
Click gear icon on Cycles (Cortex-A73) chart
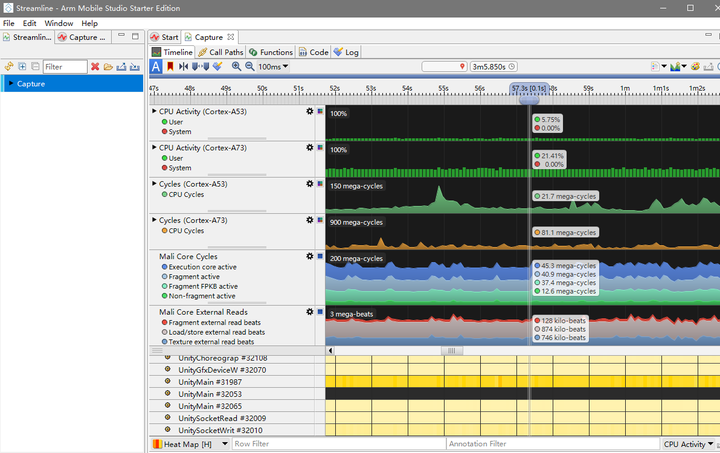pos(310,220)
